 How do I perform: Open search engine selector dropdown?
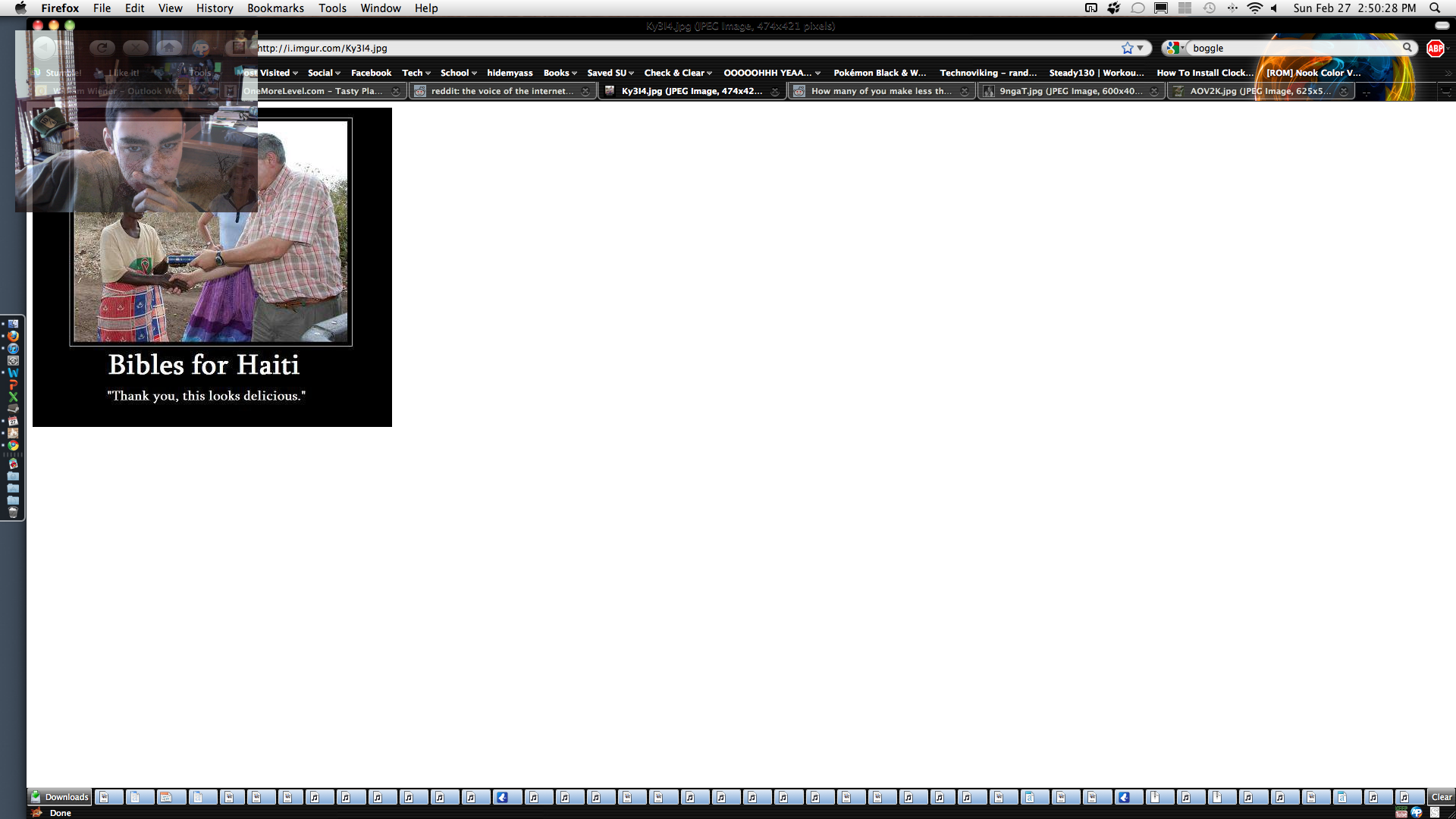coord(1175,48)
